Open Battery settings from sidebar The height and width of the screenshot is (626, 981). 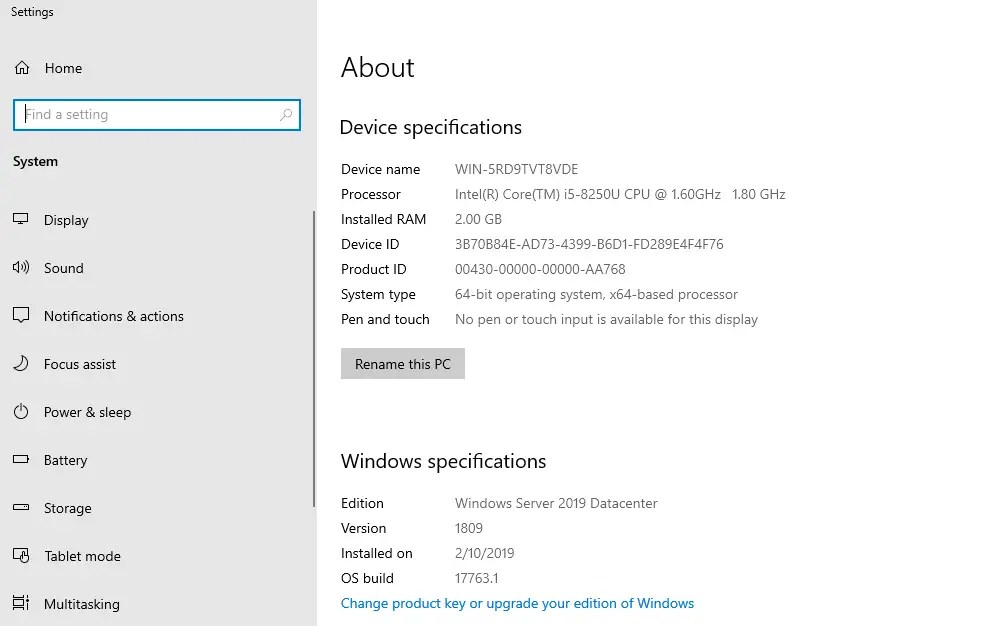[22, 460]
